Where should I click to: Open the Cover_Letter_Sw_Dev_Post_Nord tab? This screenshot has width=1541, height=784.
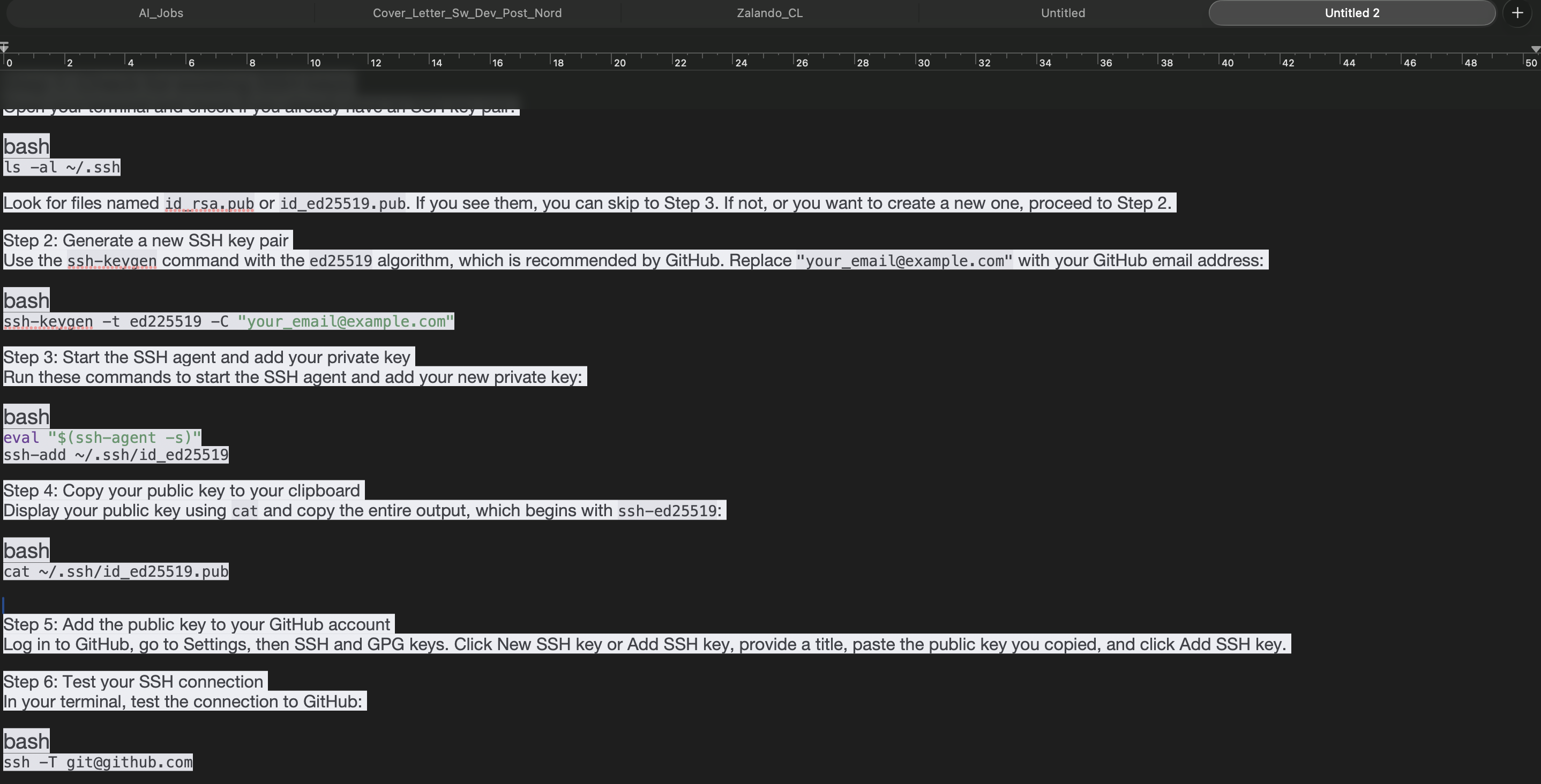click(x=467, y=13)
